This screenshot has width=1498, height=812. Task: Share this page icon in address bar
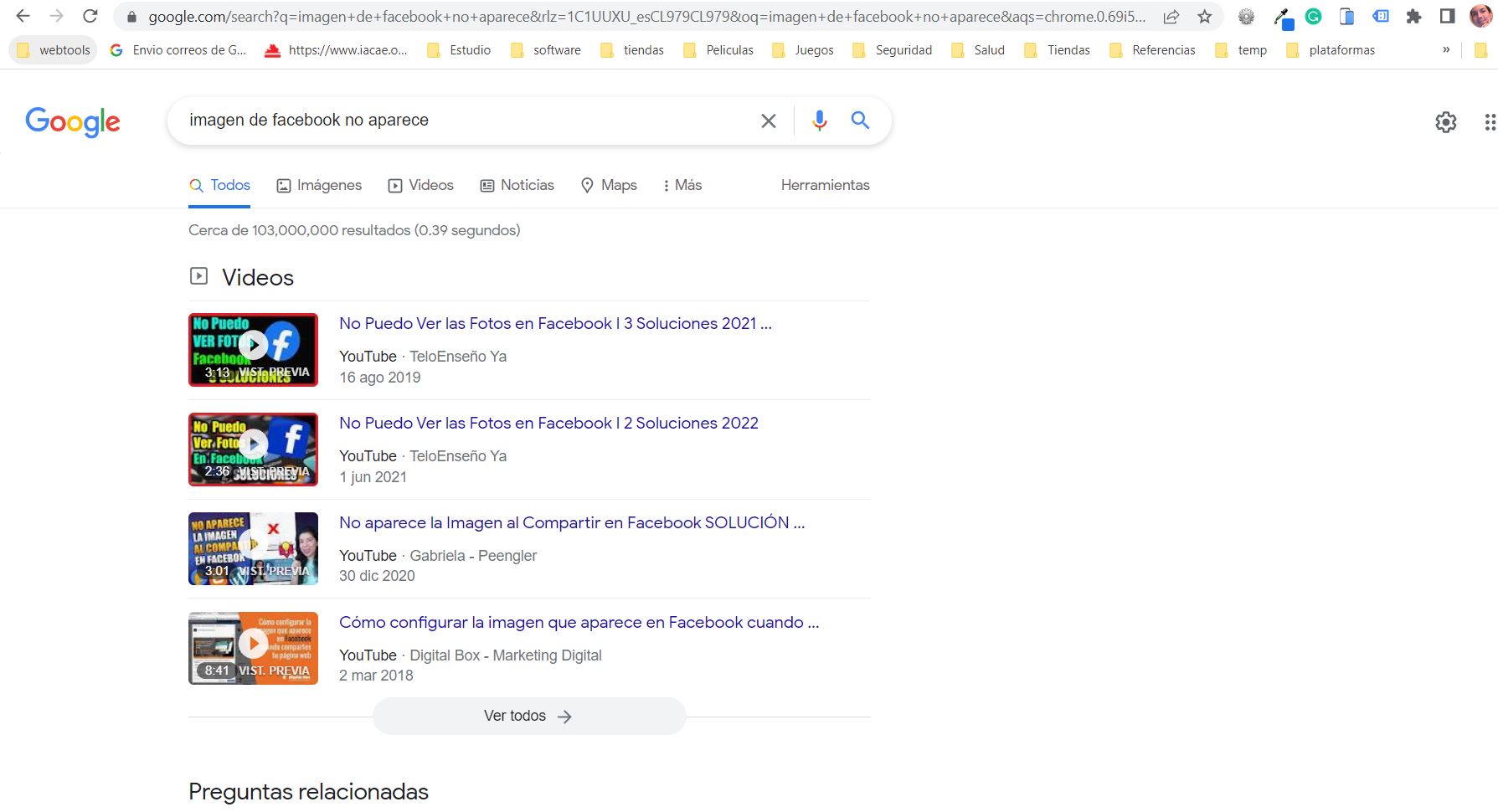[1171, 17]
